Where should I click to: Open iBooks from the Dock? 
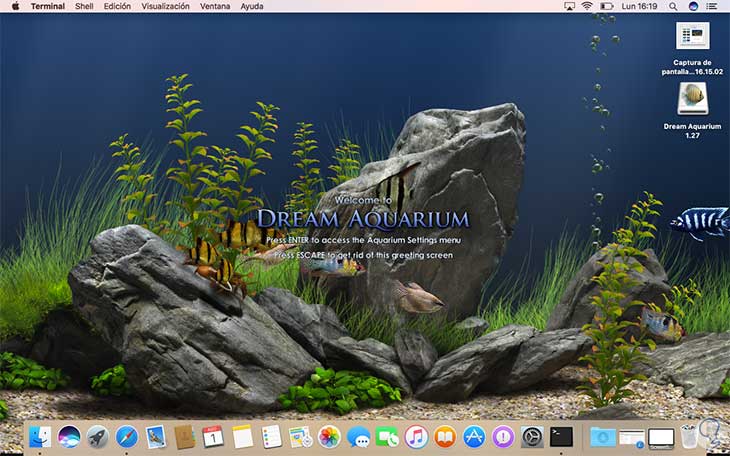pyautogui.click(x=445, y=437)
